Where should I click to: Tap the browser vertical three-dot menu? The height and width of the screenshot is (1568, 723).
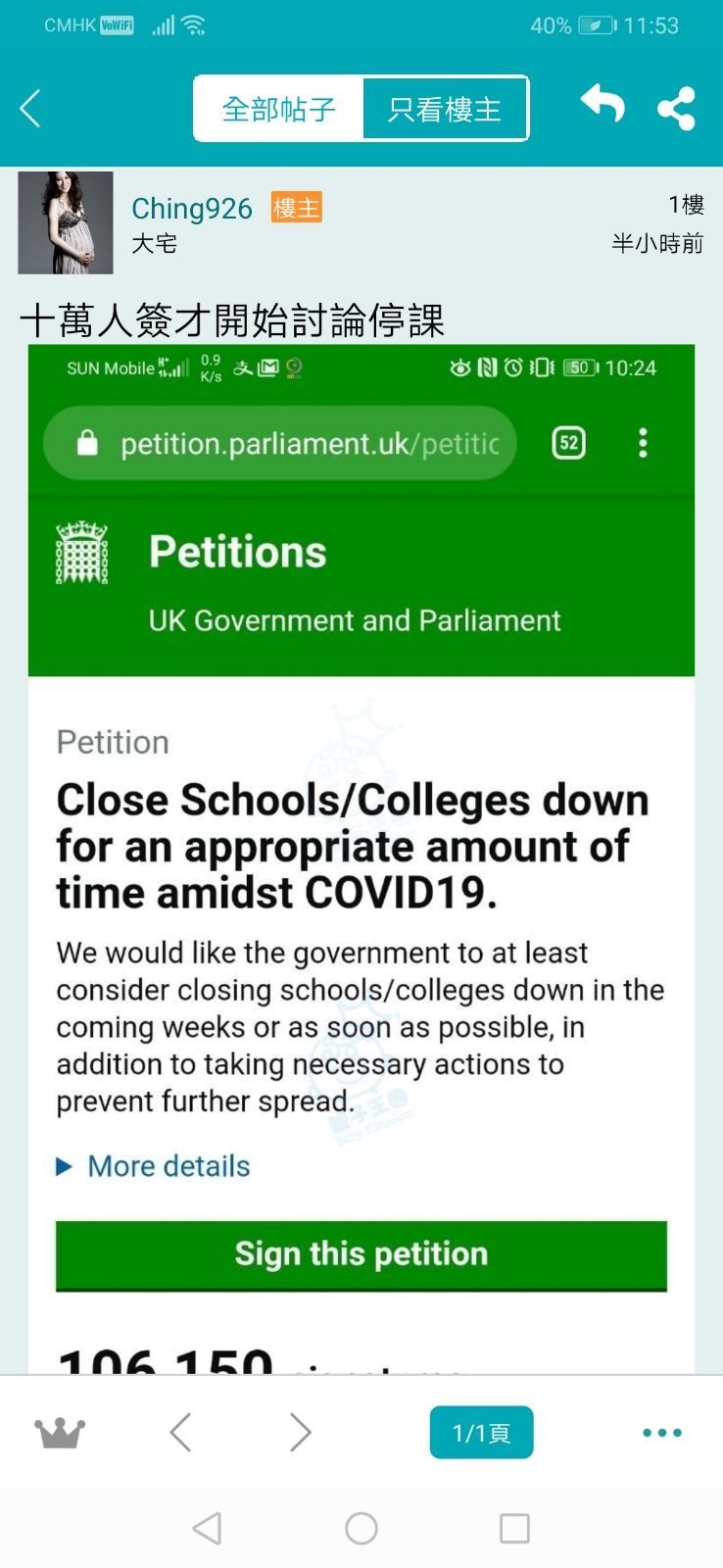click(x=643, y=444)
